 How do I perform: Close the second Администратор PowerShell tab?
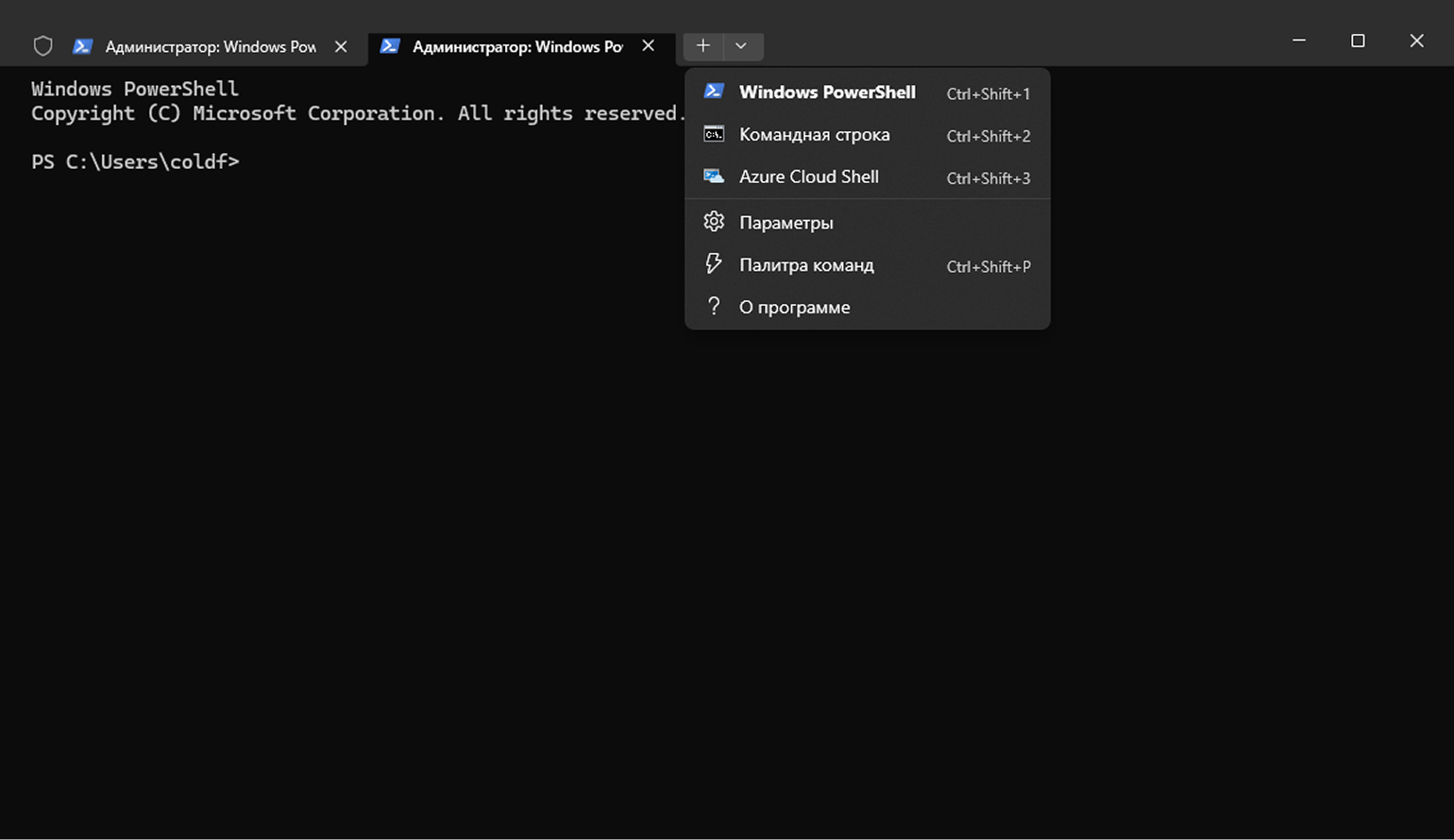tap(648, 46)
